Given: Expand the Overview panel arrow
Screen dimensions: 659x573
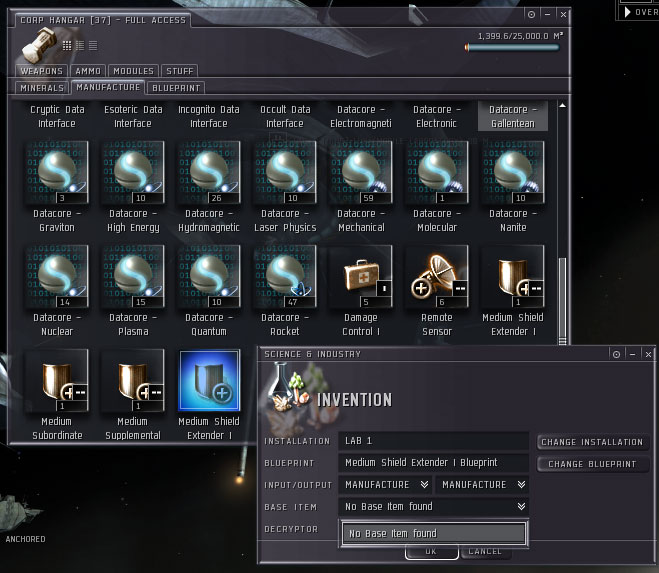Looking at the screenshot, I should (627, 12).
